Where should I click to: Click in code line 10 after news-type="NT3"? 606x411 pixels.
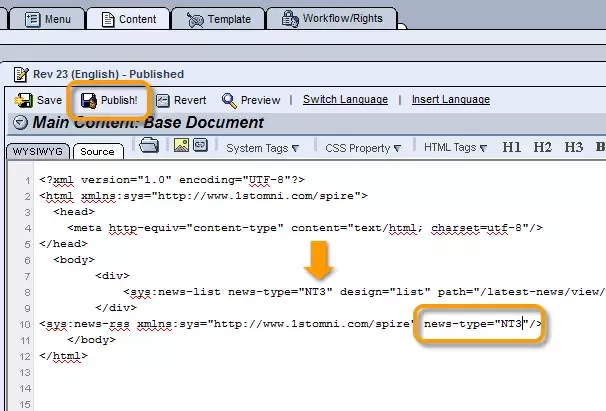pos(525,323)
